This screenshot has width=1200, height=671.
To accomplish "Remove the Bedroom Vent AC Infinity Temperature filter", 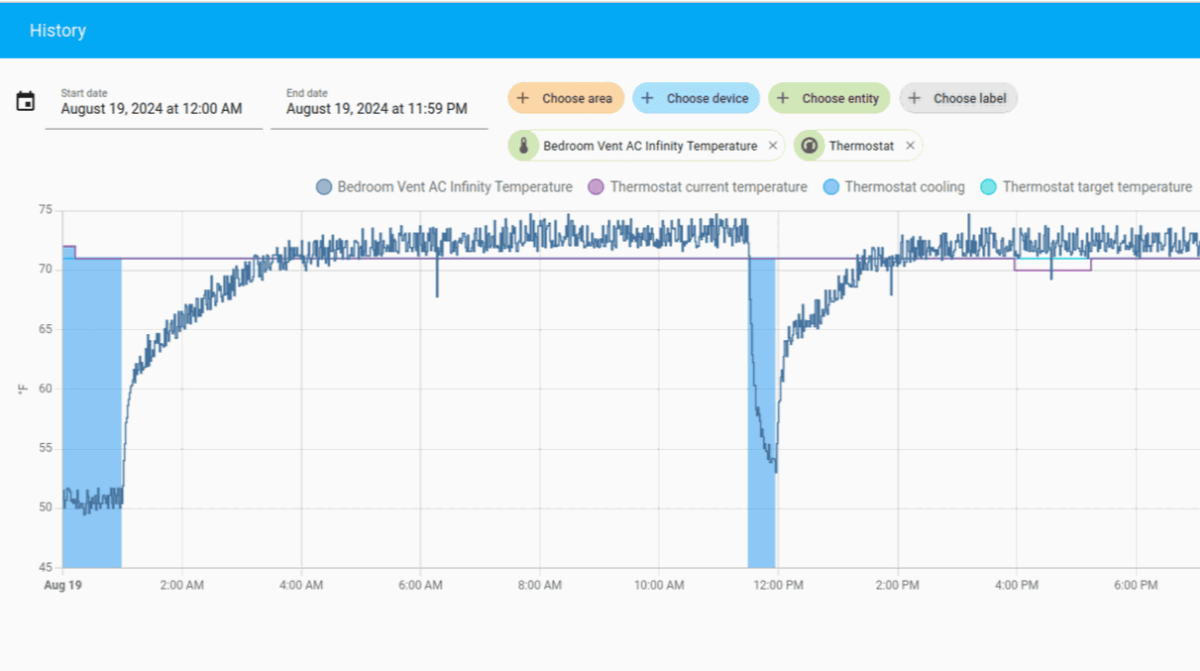I will click(x=772, y=145).
